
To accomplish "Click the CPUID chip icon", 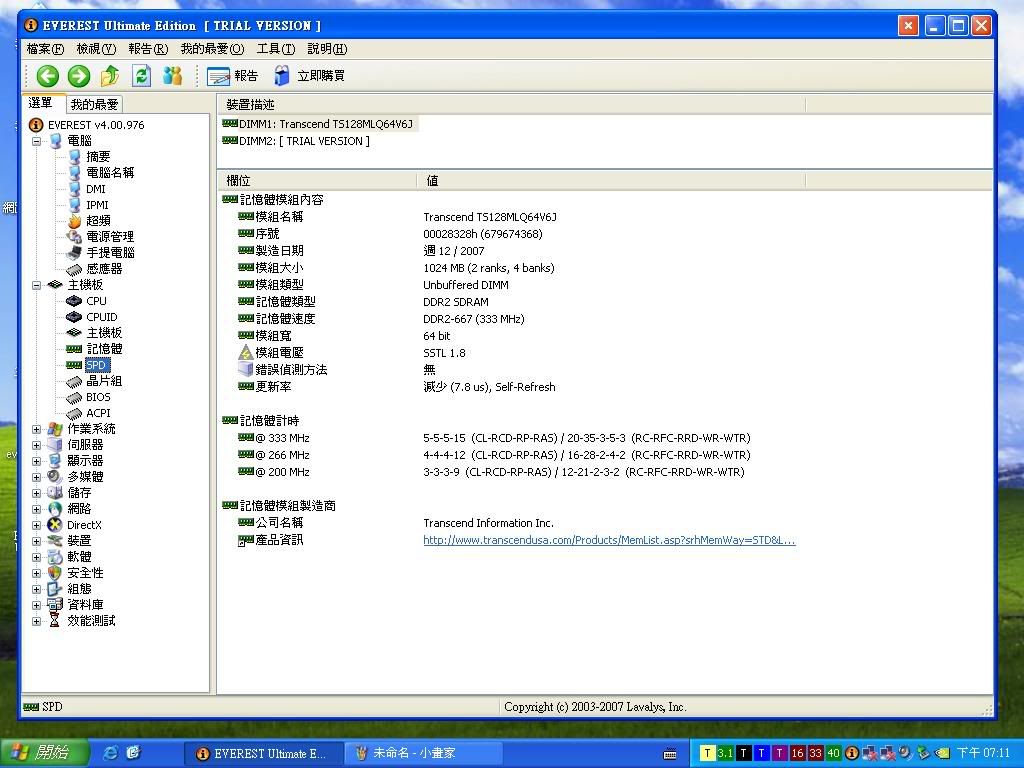I will pos(74,317).
